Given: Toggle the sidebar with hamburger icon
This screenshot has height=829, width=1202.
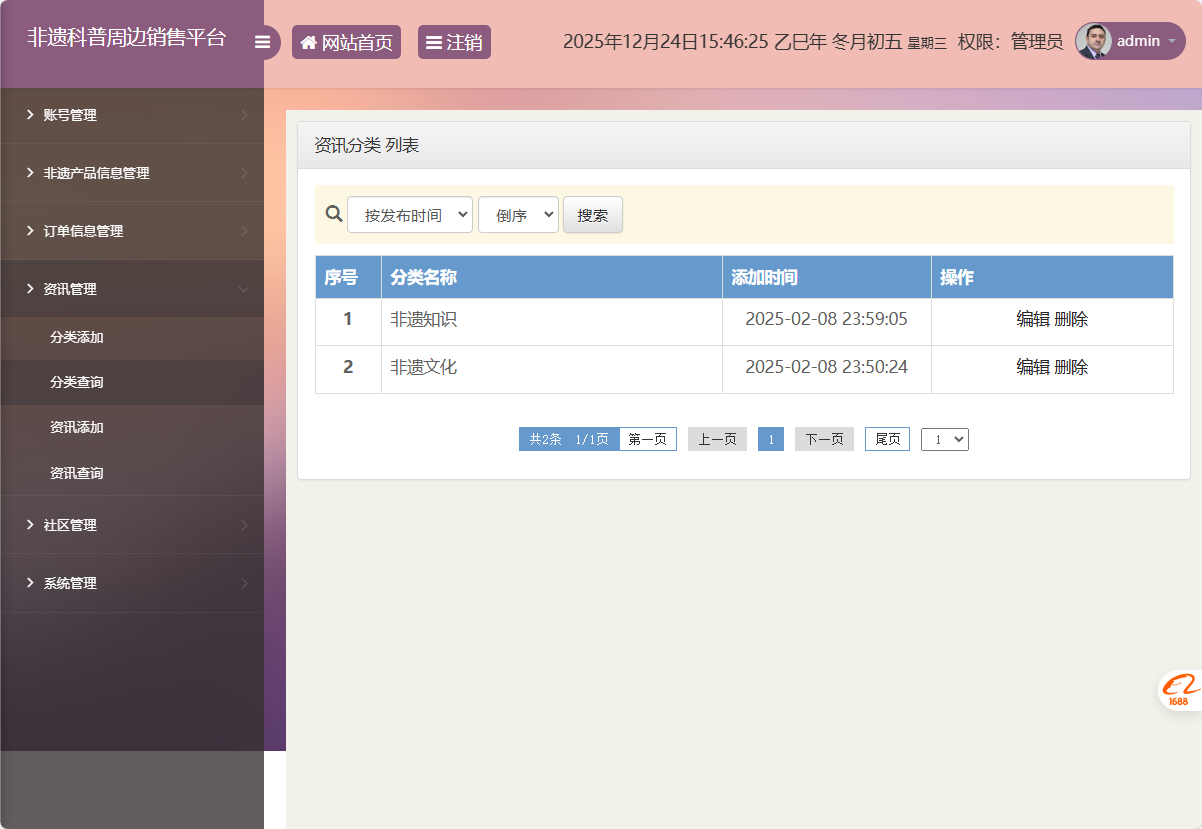Looking at the screenshot, I should pyautogui.click(x=263, y=42).
